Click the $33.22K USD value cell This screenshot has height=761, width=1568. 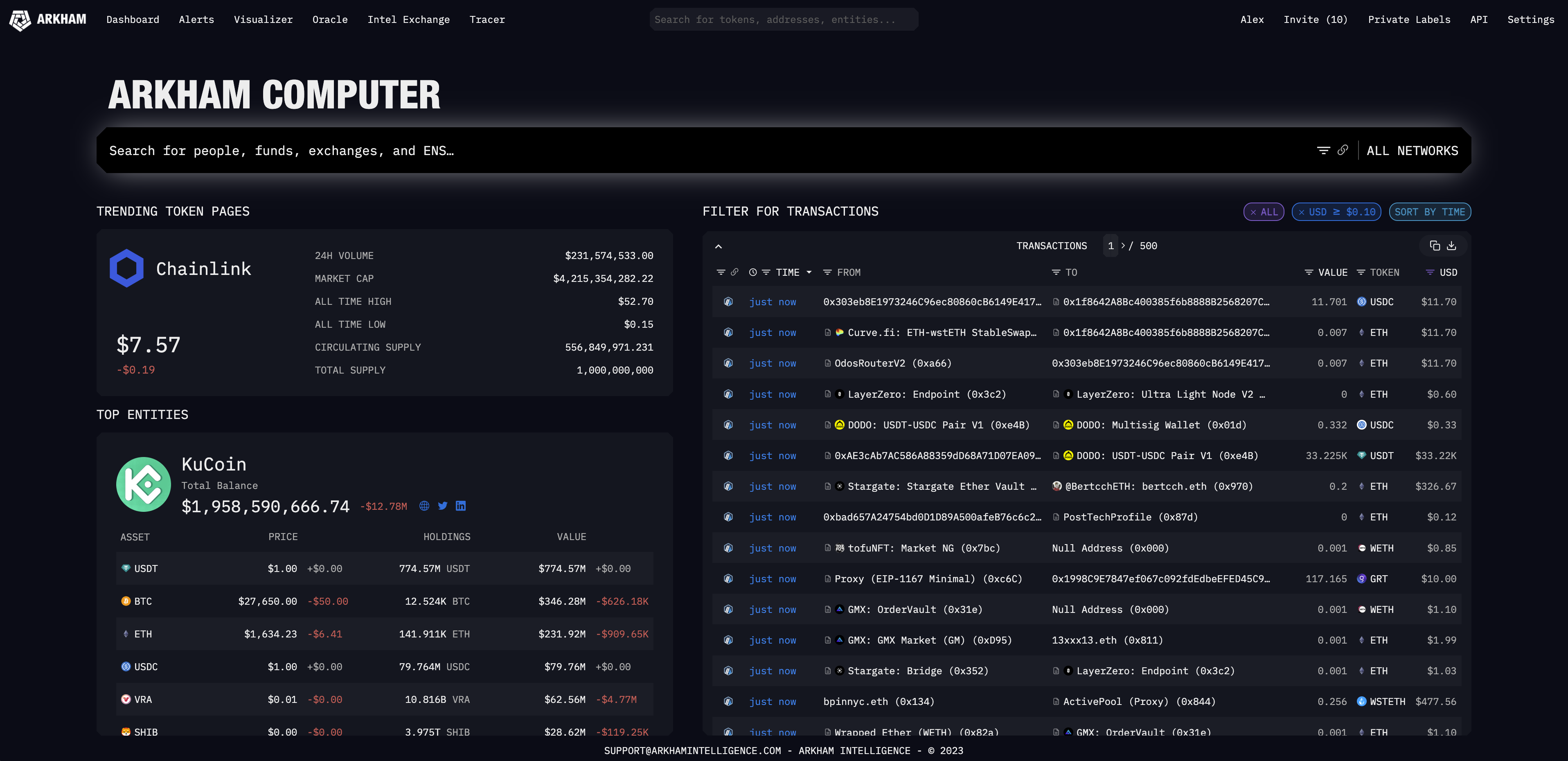click(x=1436, y=456)
